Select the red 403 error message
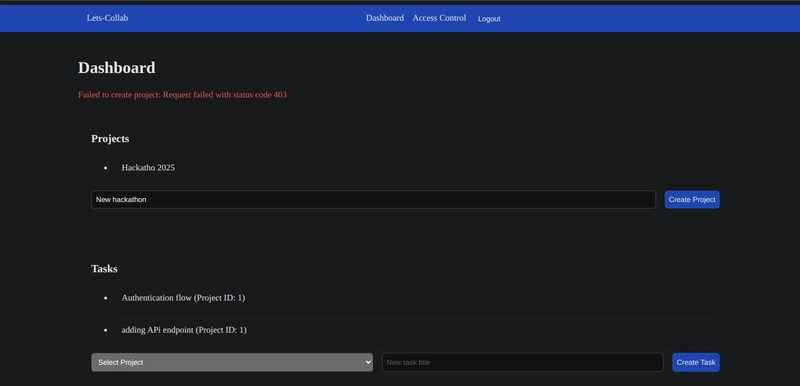The width and height of the screenshot is (800, 386). 182,95
